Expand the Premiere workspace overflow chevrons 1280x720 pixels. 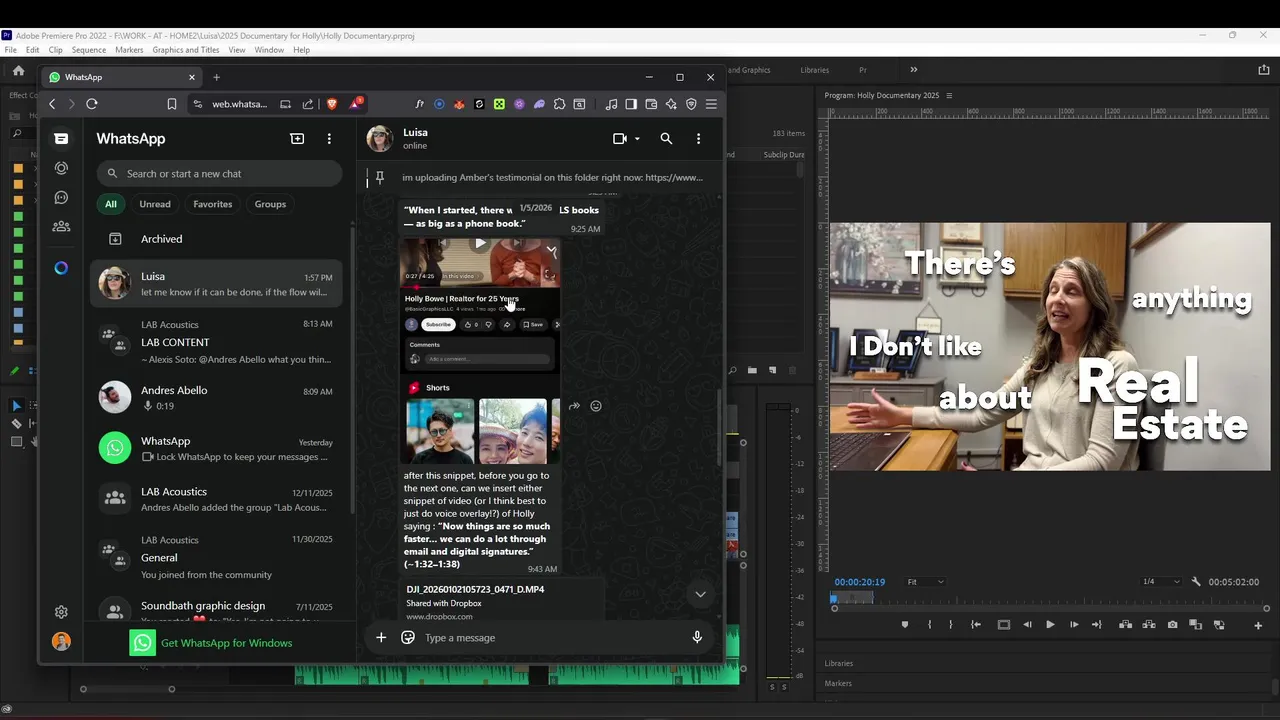point(913,70)
